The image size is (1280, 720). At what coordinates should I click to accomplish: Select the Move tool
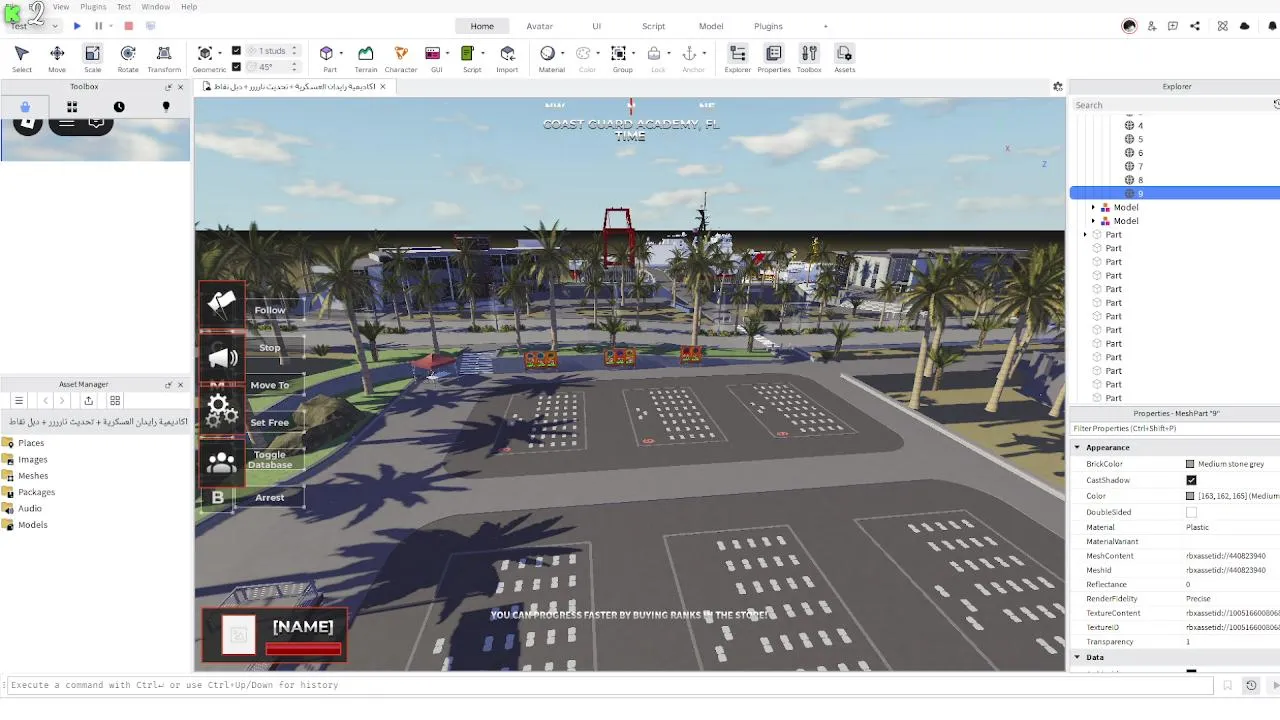pos(57,59)
